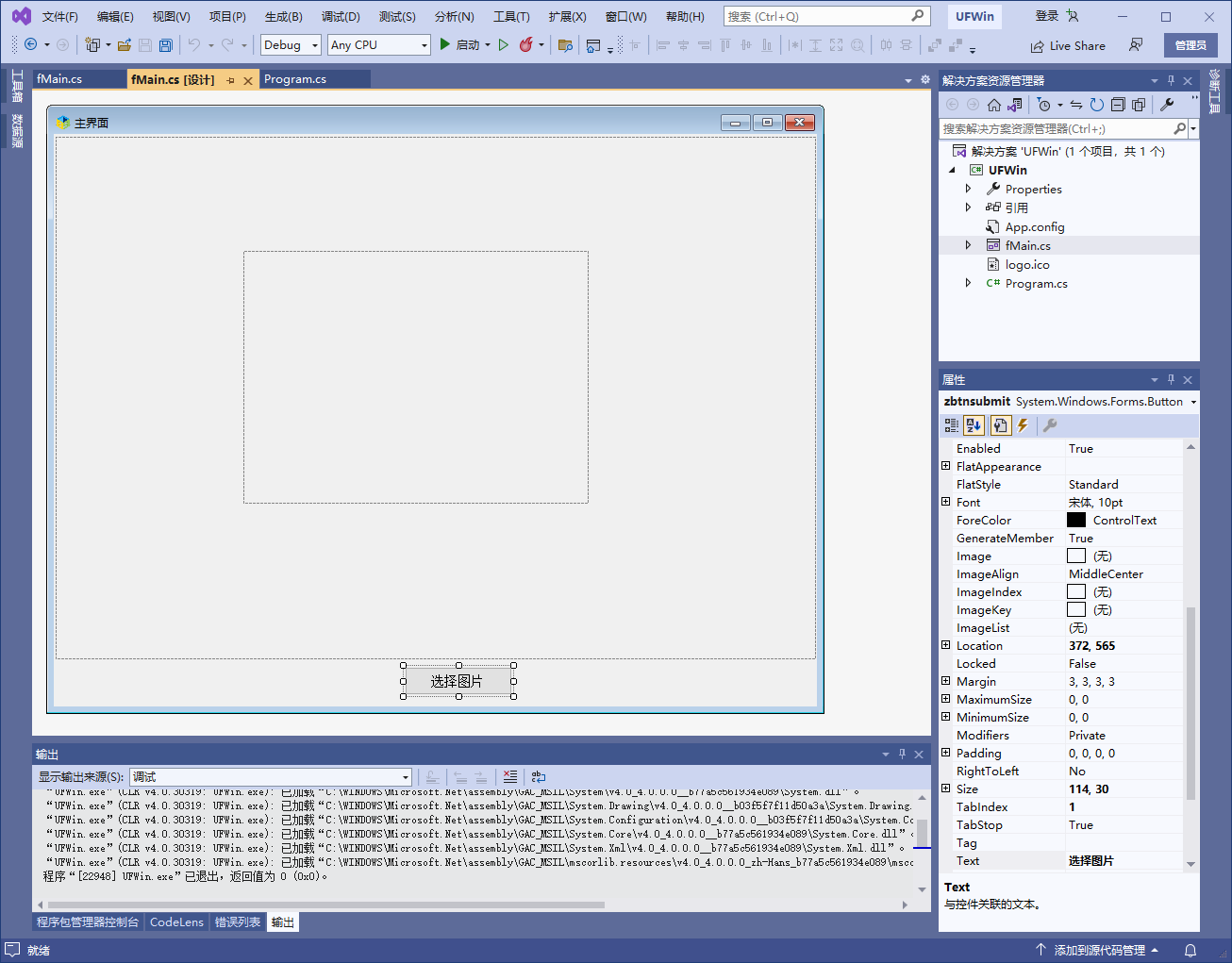This screenshot has height=963, width=1232.
Task: Expand the Size property
Action: pyautogui.click(x=946, y=789)
